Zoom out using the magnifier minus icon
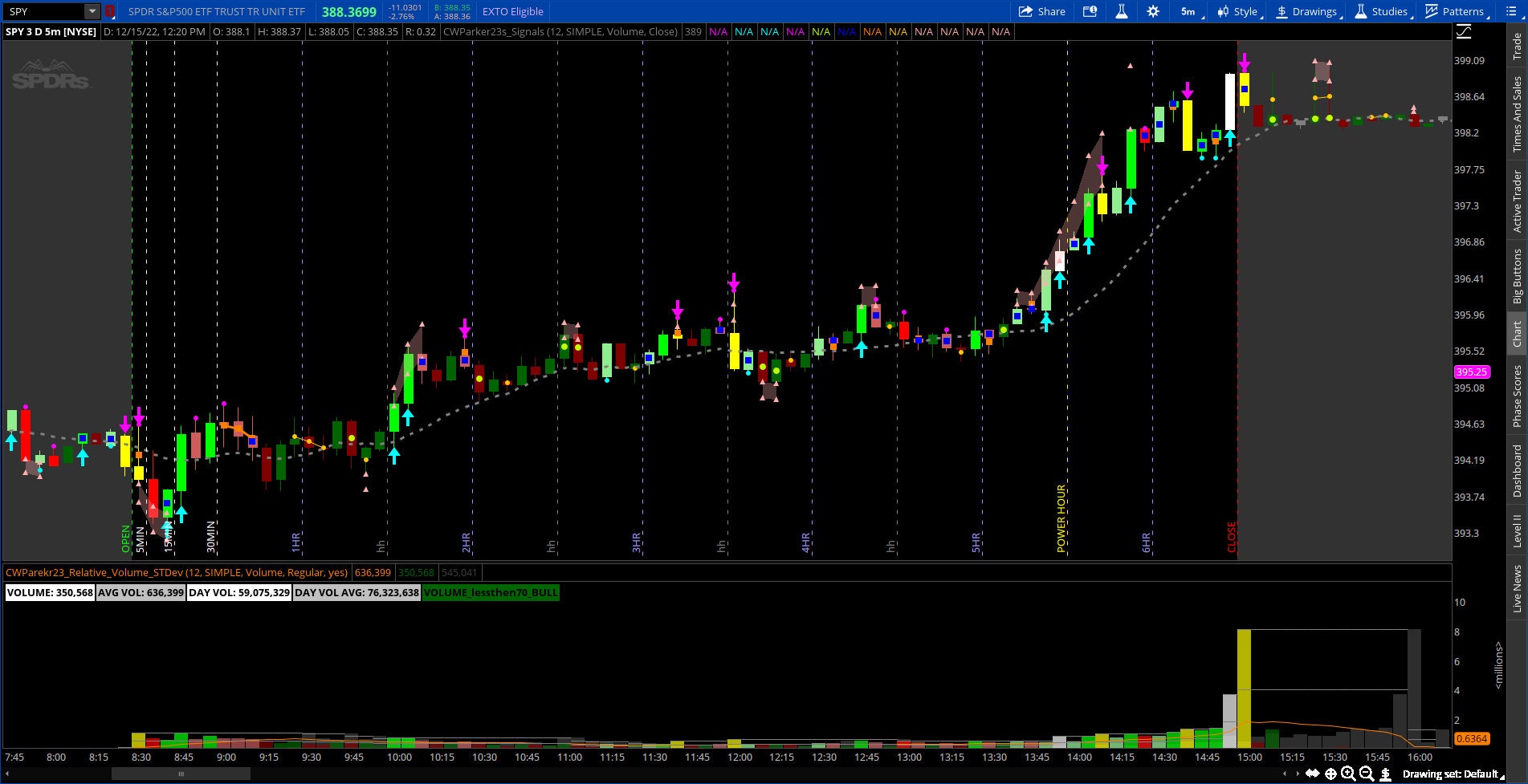This screenshot has width=1528, height=784. 1366,773
